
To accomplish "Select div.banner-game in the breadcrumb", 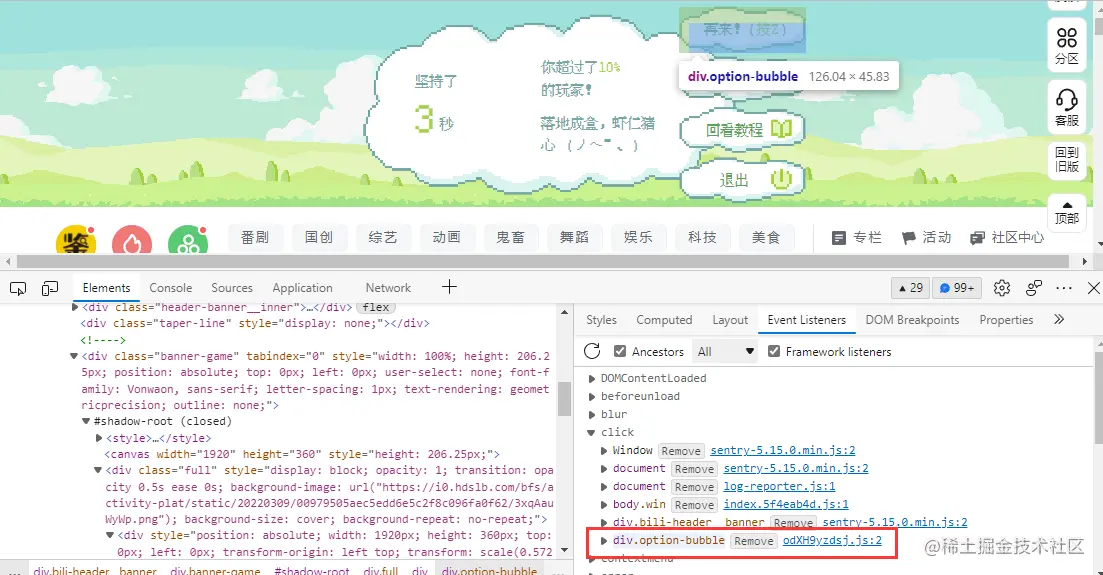I will tap(215, 570).
